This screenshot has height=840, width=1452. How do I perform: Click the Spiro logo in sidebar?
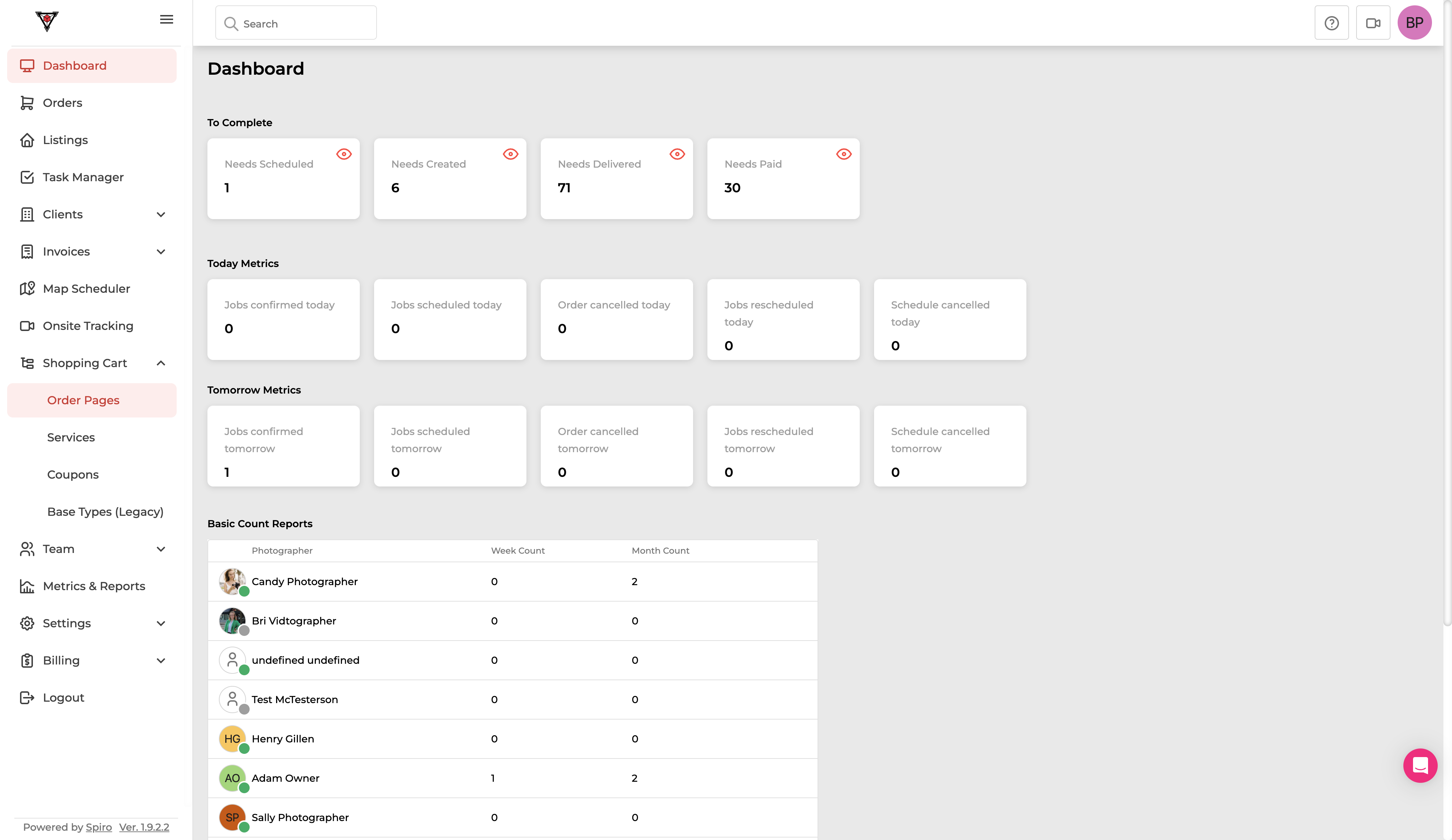tap(46, 21)
